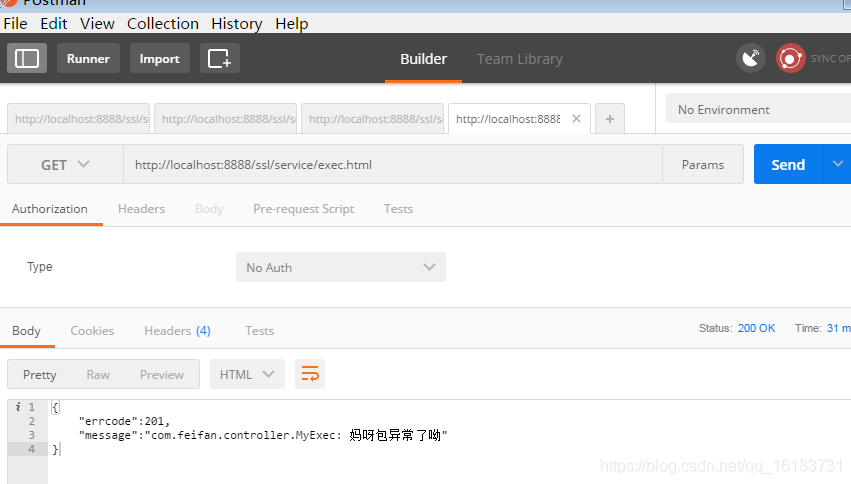Open the Collection menu
The image size is (851, 484).
[x=163, y=23]
